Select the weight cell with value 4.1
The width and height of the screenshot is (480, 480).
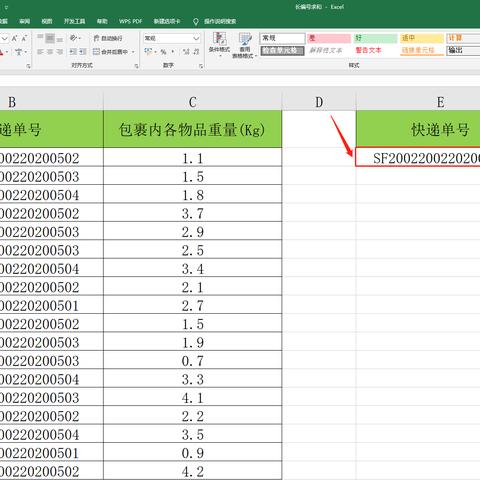point(193,397)
